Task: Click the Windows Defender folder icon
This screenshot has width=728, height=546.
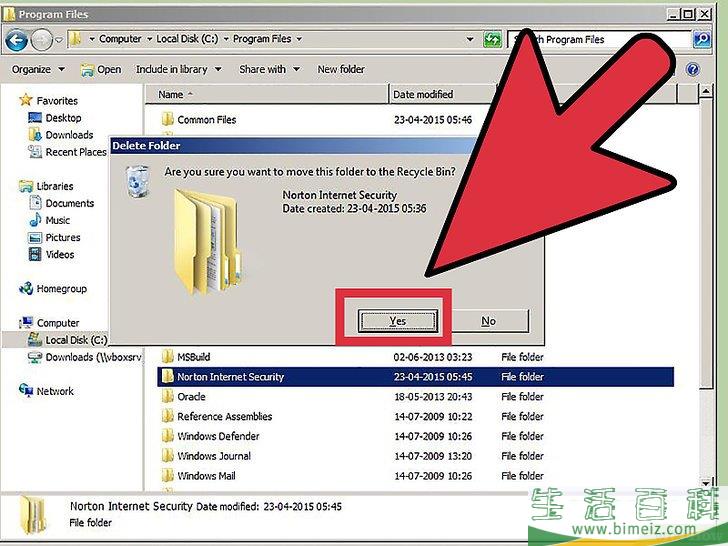Action: click(168, 436)
